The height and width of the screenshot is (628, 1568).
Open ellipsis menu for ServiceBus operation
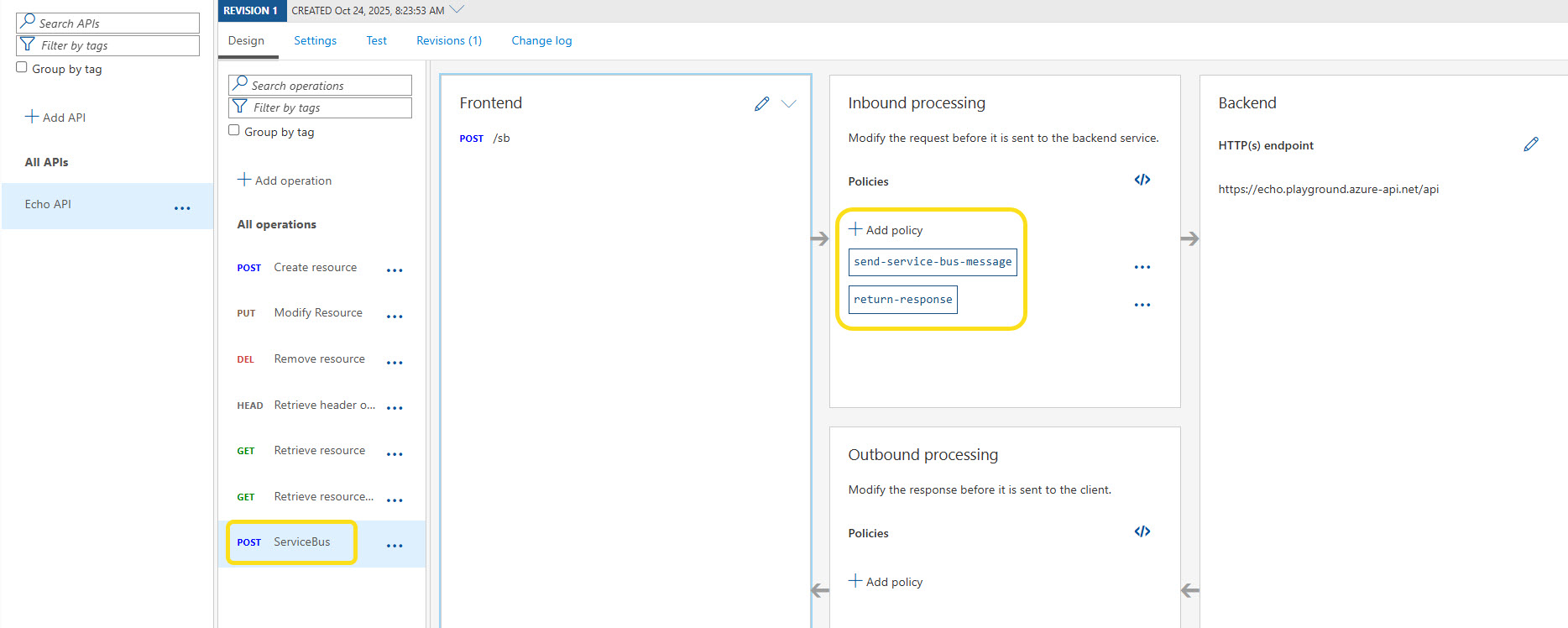(x=395, y=546)
